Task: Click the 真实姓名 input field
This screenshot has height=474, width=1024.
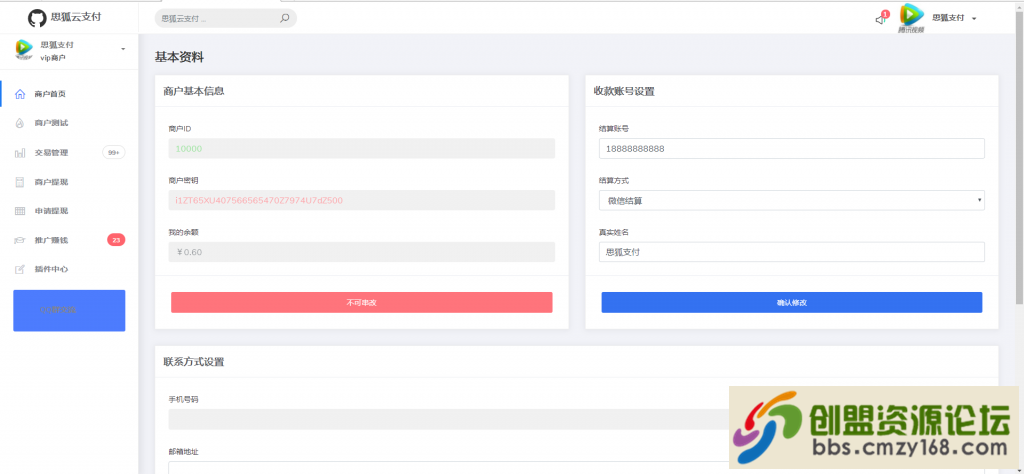Action: pos(792,252)
